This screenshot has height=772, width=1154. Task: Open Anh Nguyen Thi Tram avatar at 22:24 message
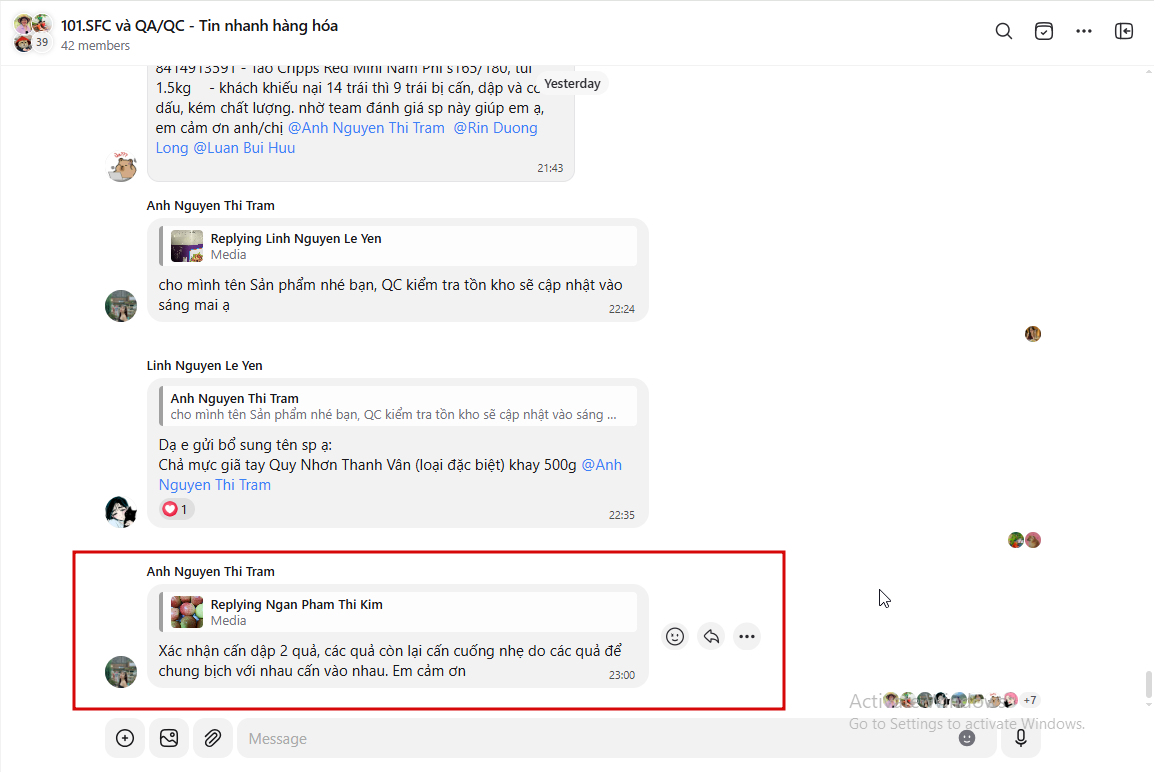tap(121, 306)
